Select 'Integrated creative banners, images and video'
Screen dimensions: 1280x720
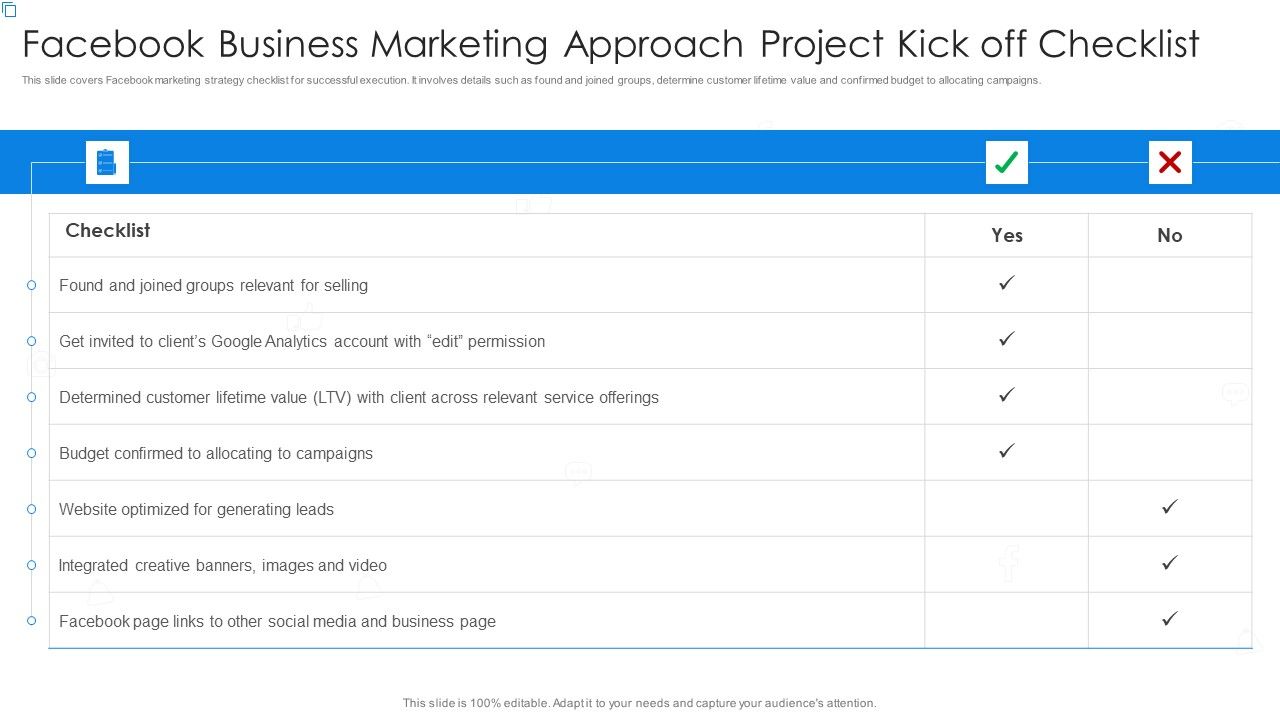(223, 565)
